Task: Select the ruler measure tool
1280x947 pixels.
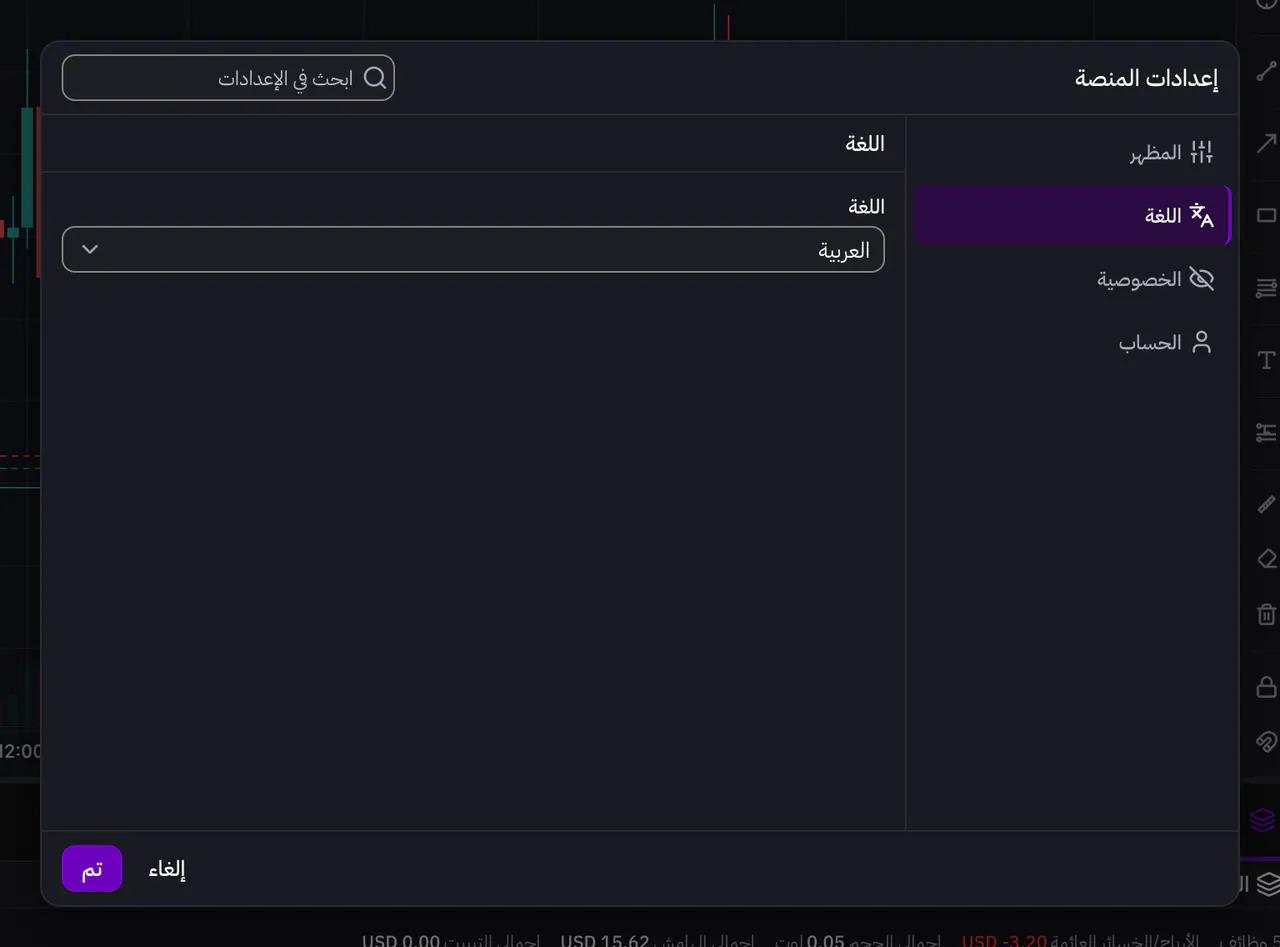Action: click(1266, 505)
